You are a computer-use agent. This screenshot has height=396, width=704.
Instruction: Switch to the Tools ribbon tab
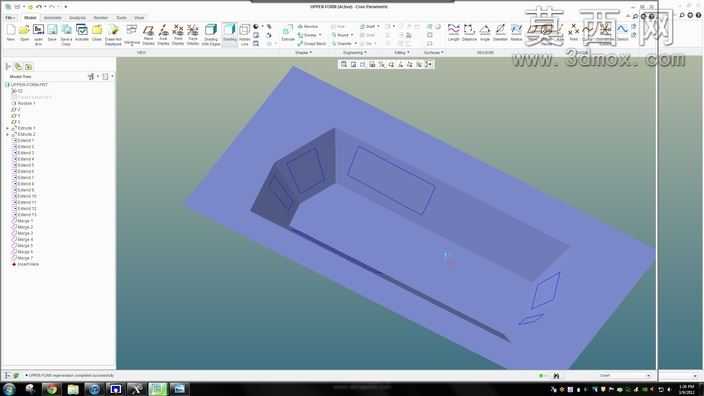[121, 18]
